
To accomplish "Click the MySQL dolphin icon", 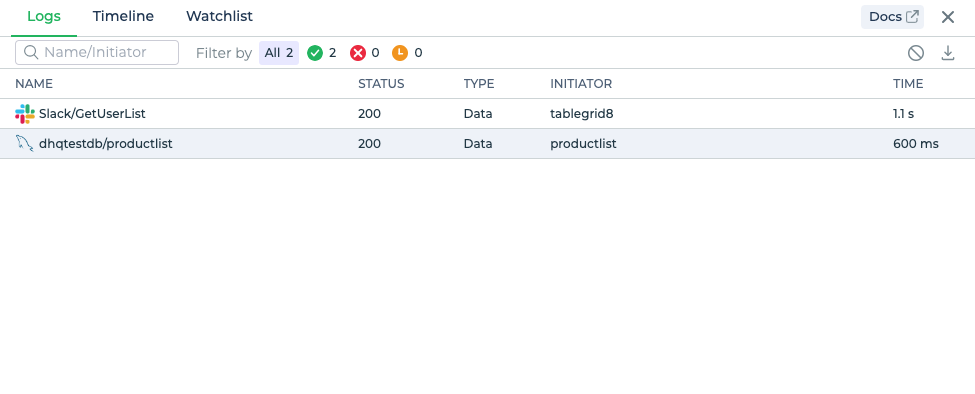I will (x=25, y=144).
